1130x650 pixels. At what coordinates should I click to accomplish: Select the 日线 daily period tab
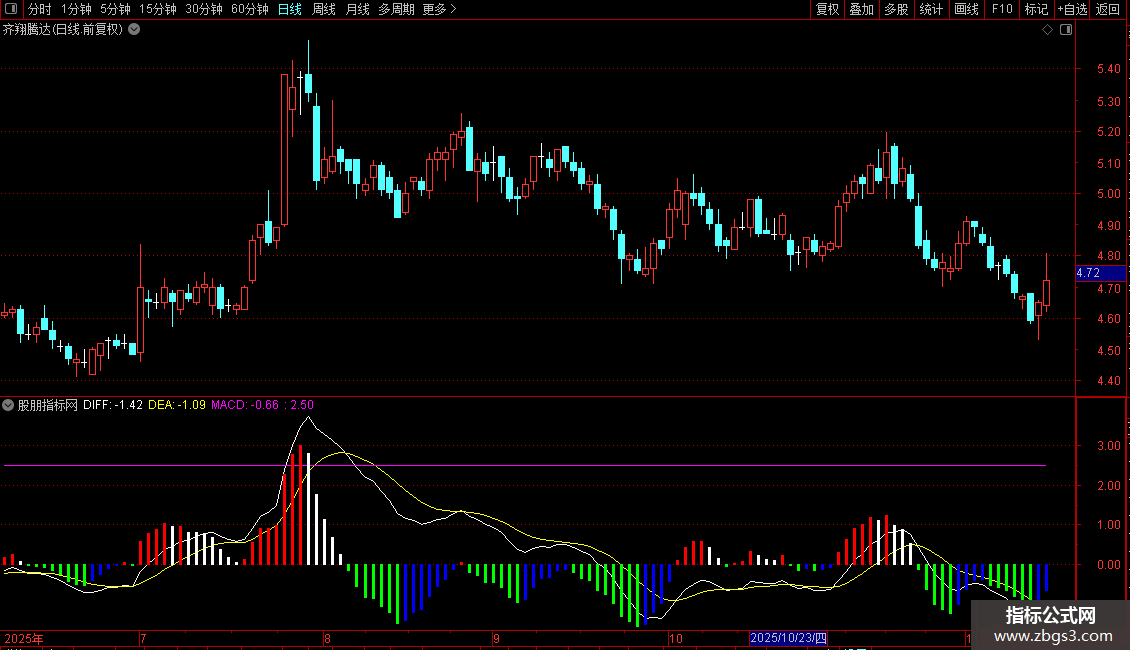(290, 9)
